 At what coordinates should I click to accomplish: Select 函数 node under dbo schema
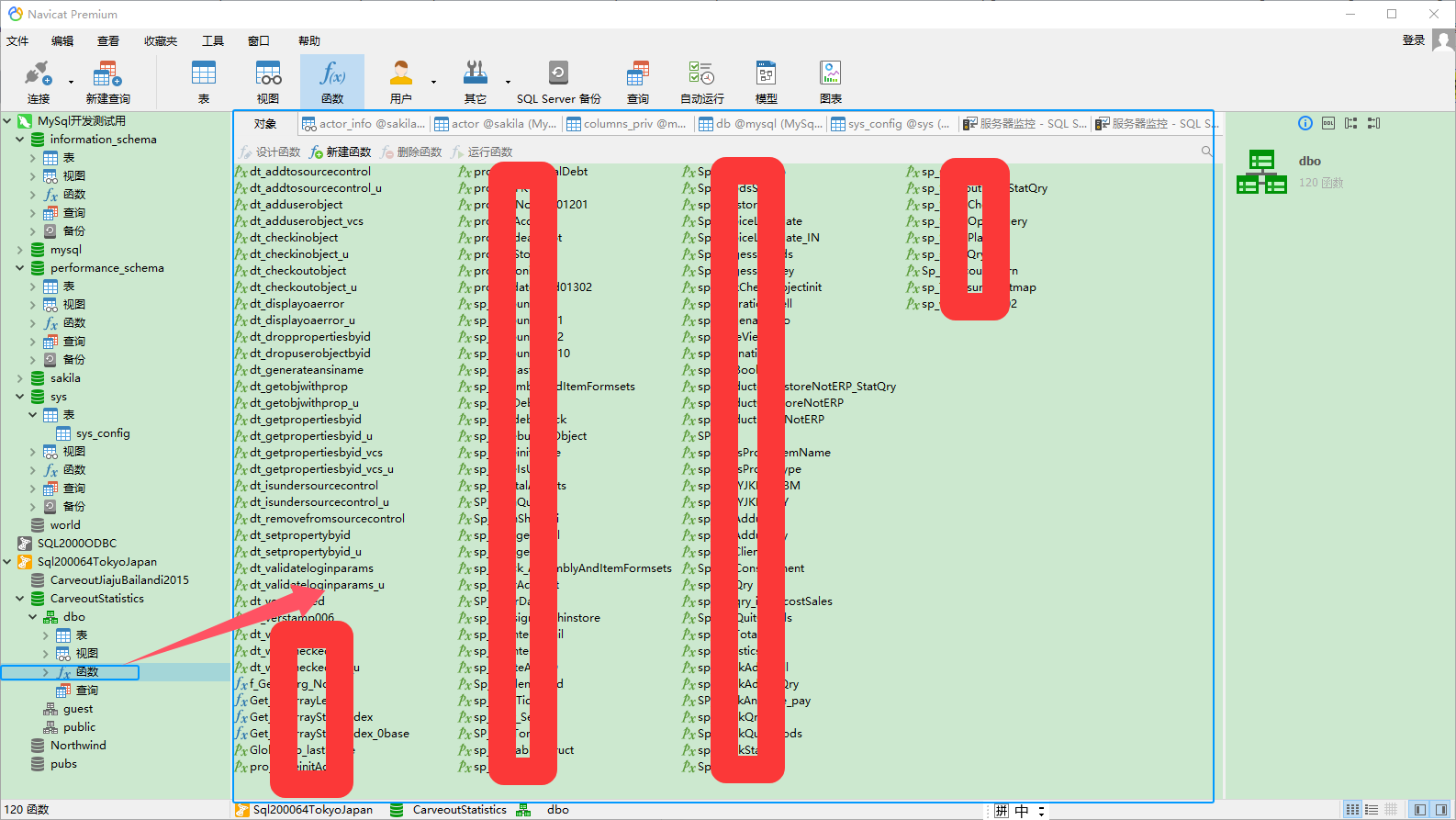(x=87, y=672)
